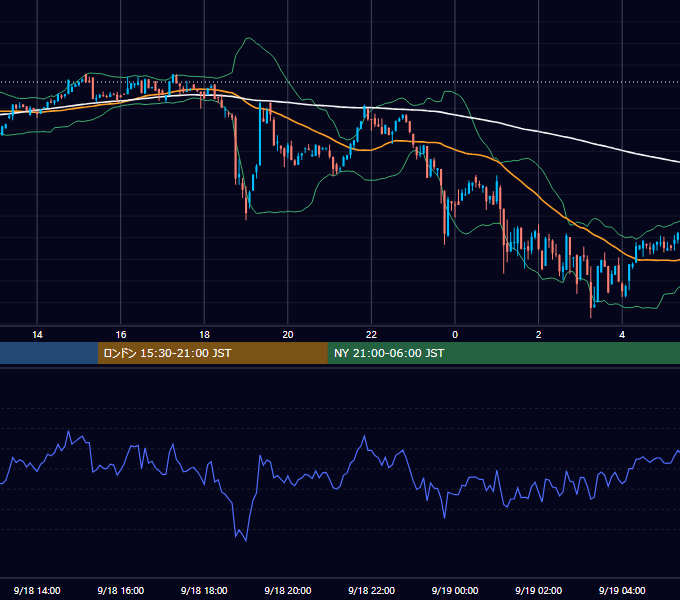Screen dimensions: 680x600
Task: Click the 9/18 20:00 time label
Action: tap(288, 590)
